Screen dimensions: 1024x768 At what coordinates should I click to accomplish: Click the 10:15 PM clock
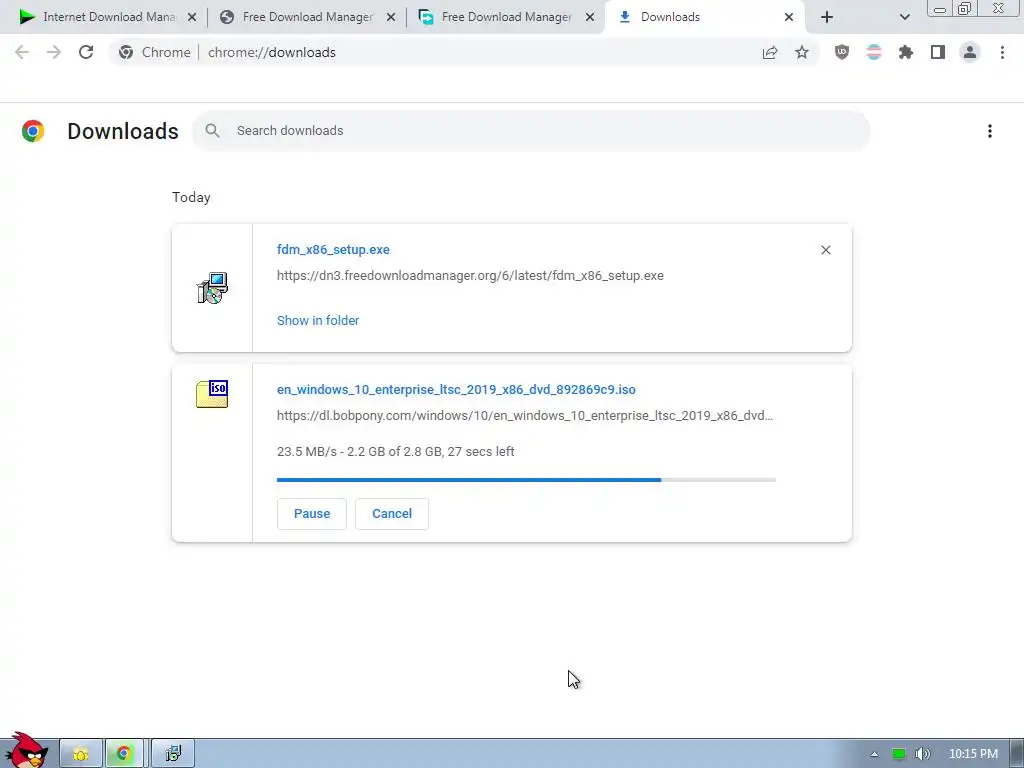tap(973, 754)
